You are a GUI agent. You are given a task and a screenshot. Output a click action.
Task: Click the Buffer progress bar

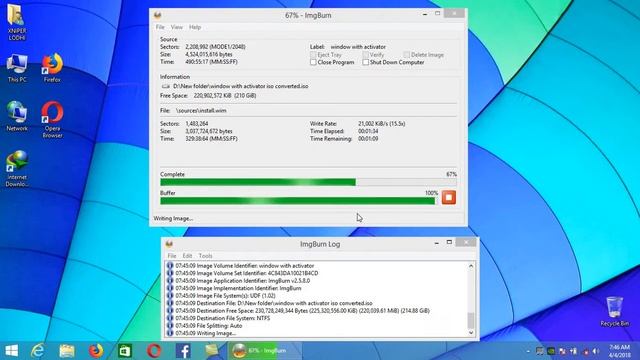point(299,201)
